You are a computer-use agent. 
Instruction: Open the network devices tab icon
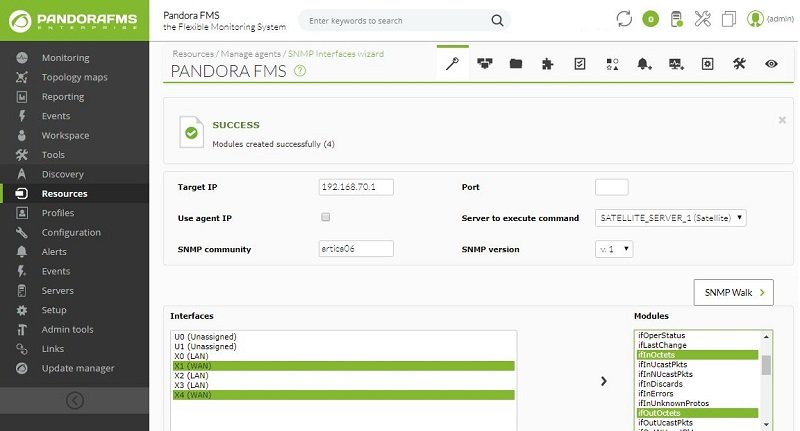coord(484,64)
